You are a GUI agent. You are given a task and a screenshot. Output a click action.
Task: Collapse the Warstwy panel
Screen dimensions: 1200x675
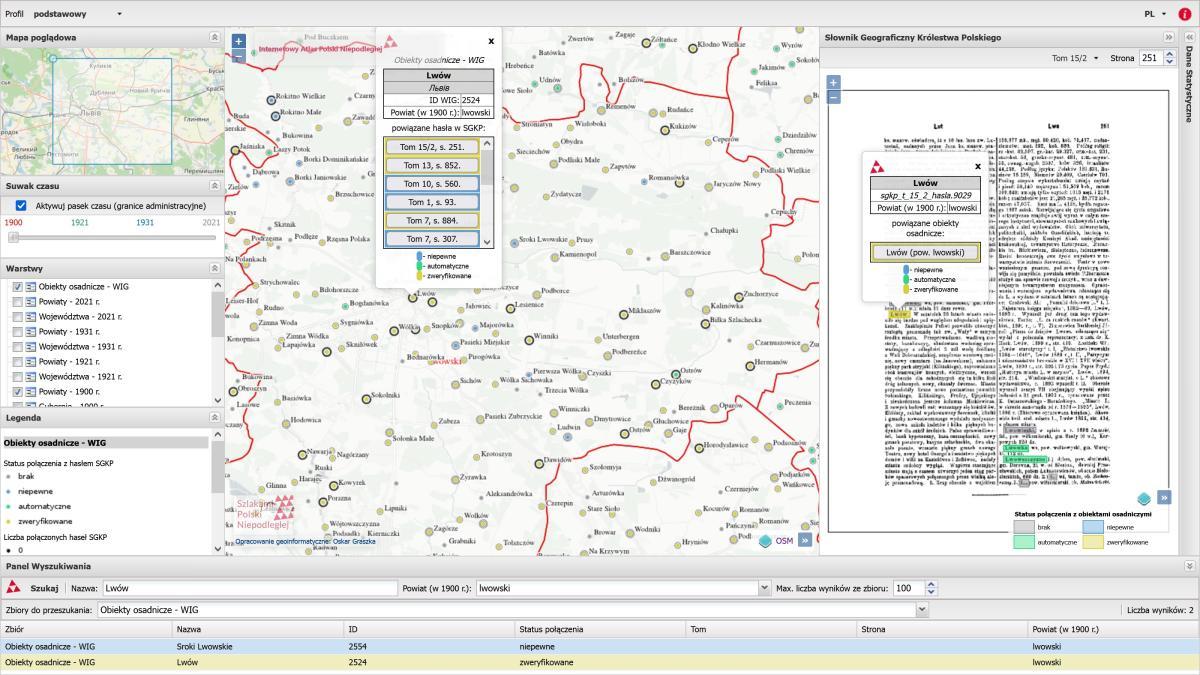[x=214, y=268]
